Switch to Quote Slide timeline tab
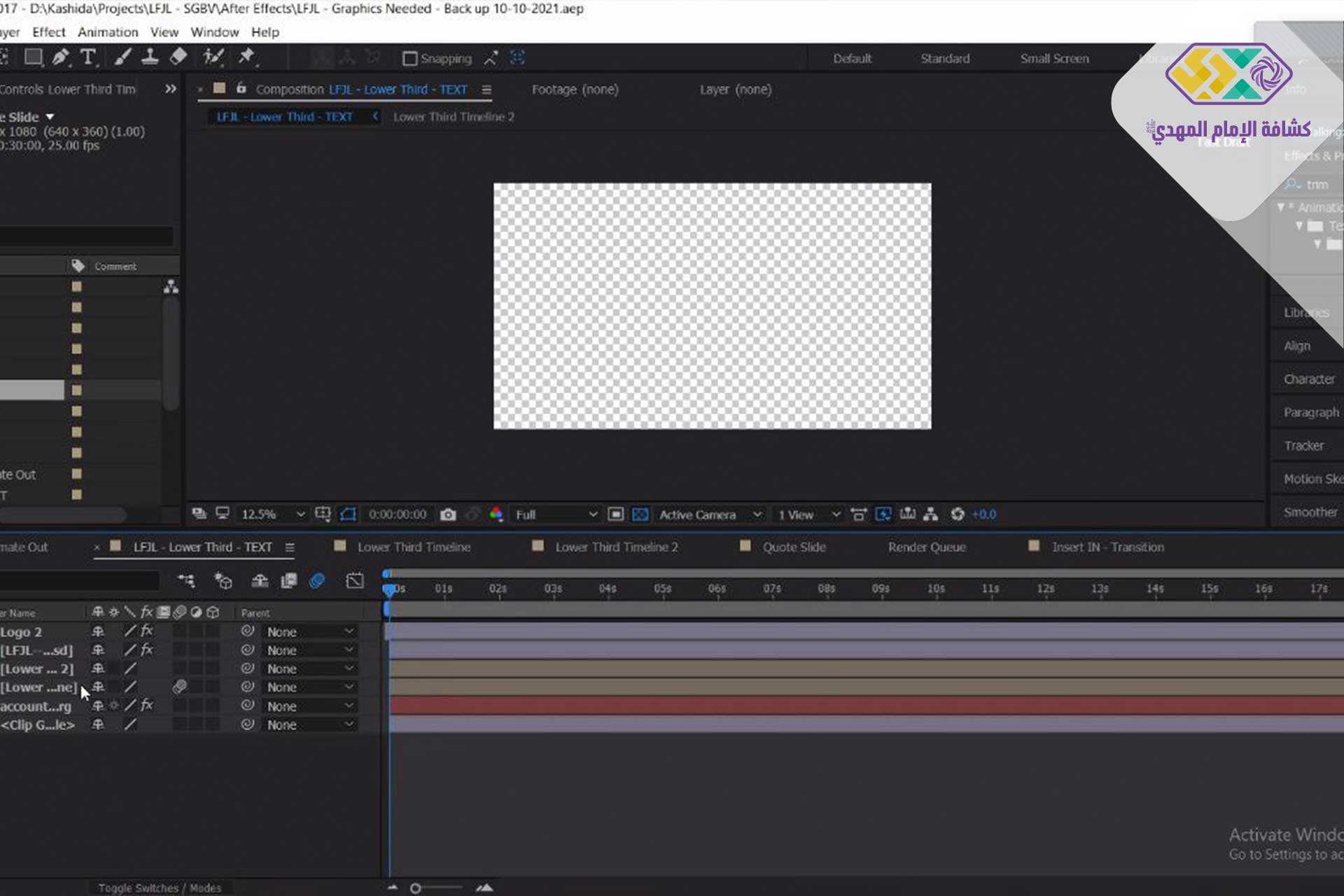This screenshot has width=1344, height=896. (x=794, y=547)
